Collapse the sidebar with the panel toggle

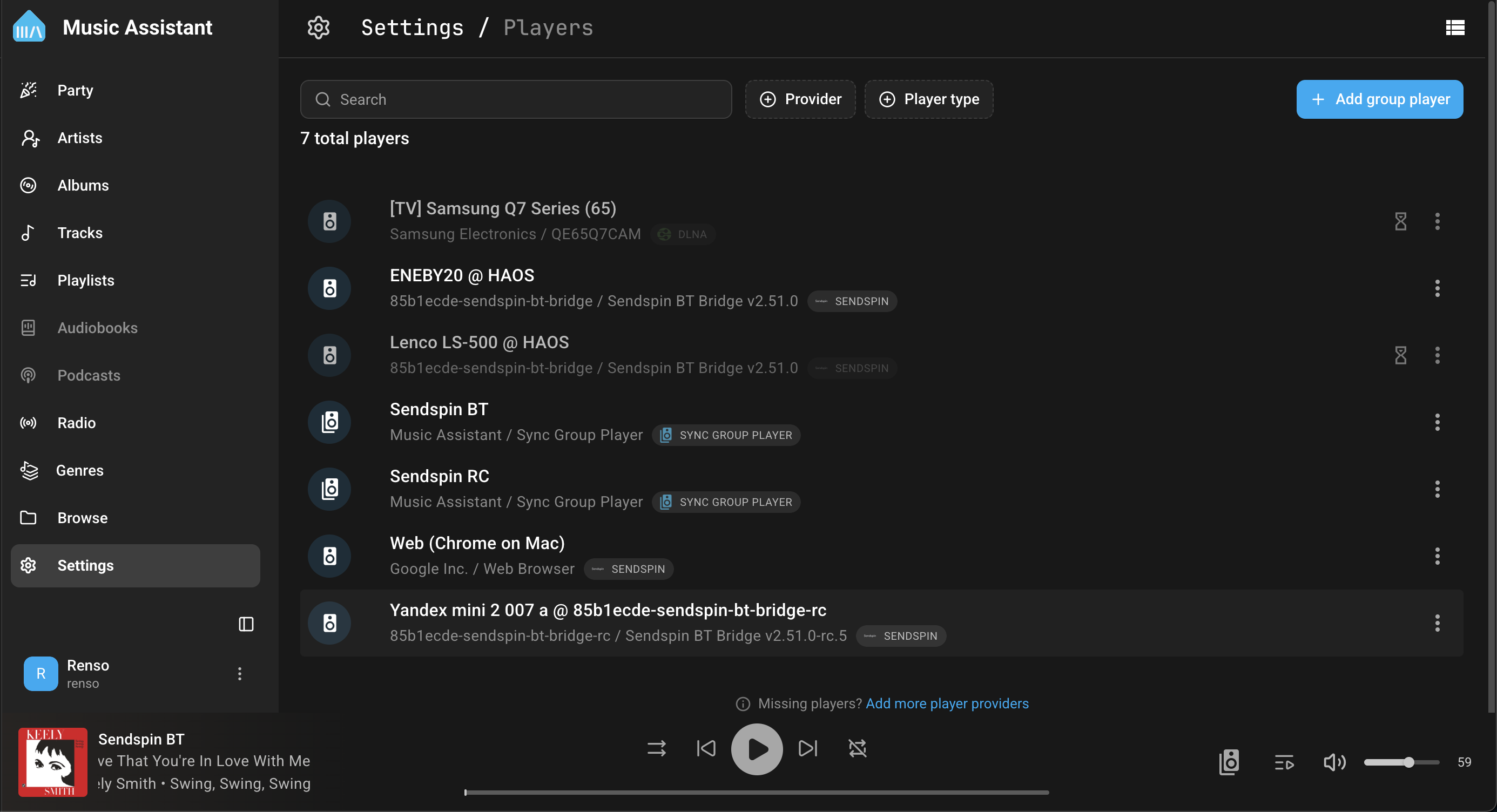click(x=246, y=624)
